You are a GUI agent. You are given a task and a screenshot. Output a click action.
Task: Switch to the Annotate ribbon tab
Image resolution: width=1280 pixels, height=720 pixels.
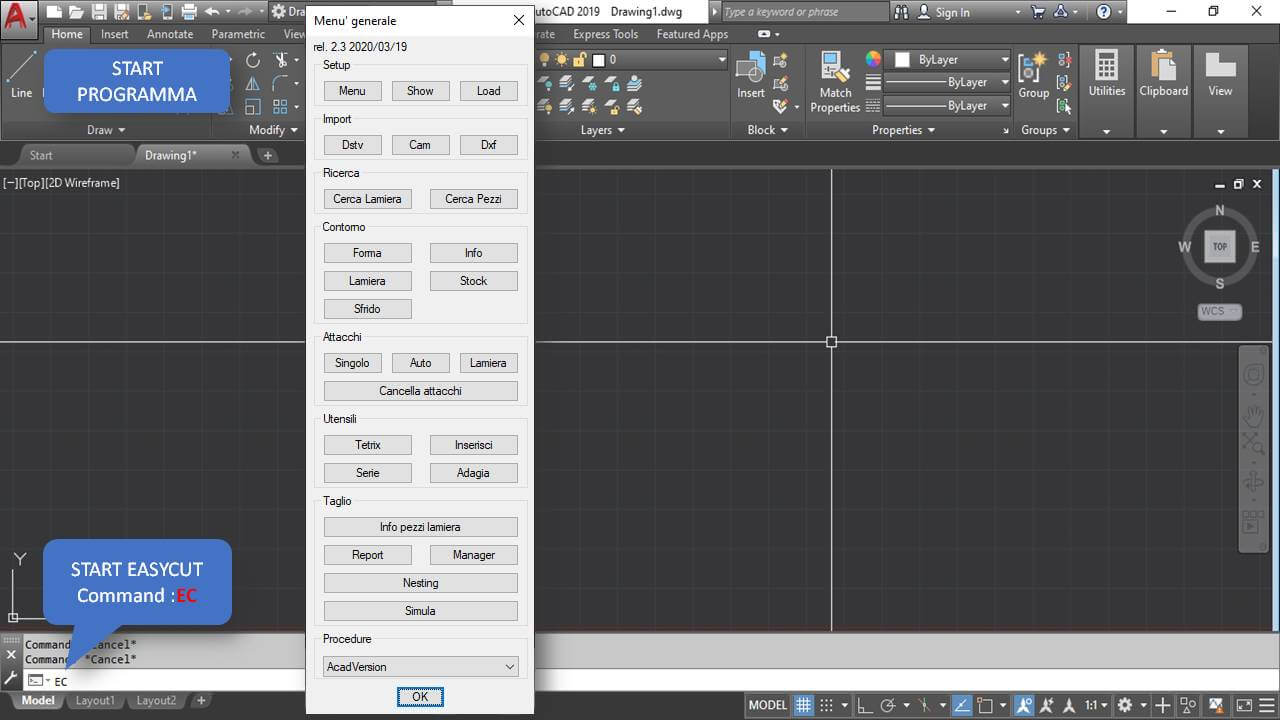[x=170, y=34]
